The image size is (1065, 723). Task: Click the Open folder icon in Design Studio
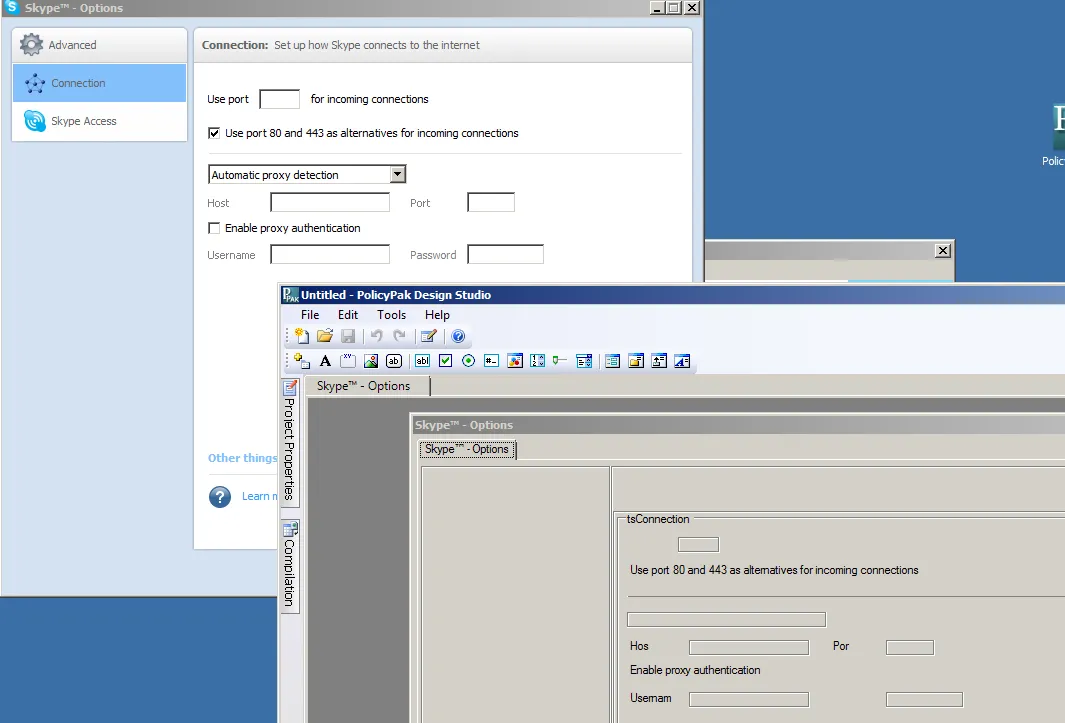tap(325, 336)
